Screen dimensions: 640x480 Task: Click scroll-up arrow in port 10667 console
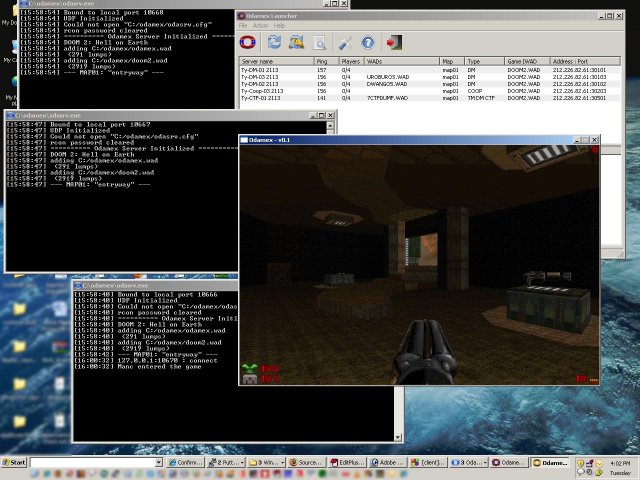(330, 125)
